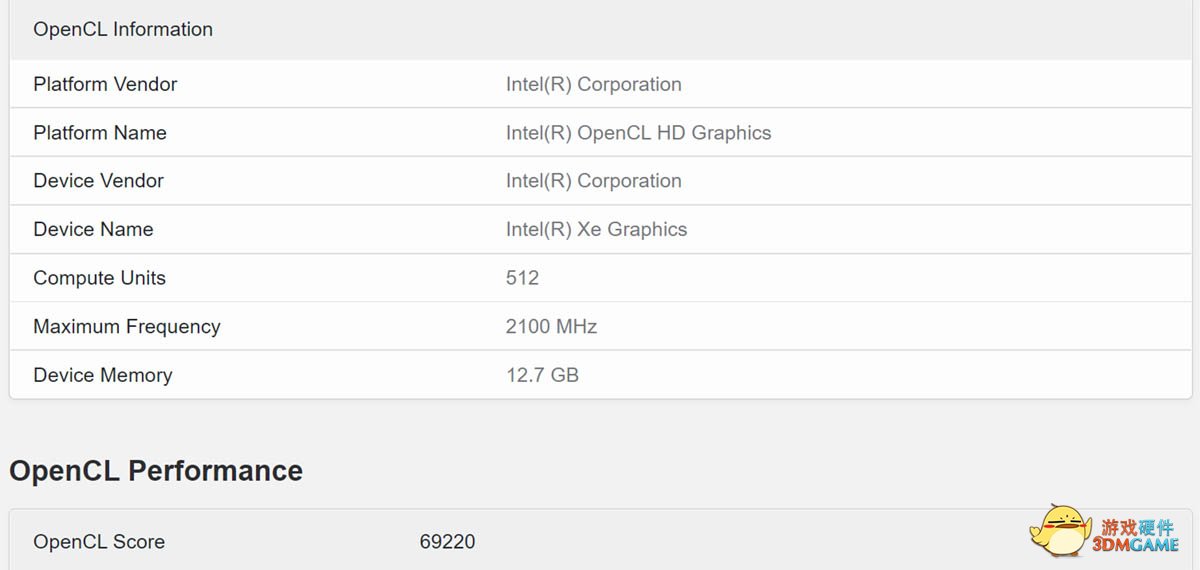The image size is (1200, 570).
Task: Select Intel(R) OpenCL HD Graphics text
Action: 639,132
